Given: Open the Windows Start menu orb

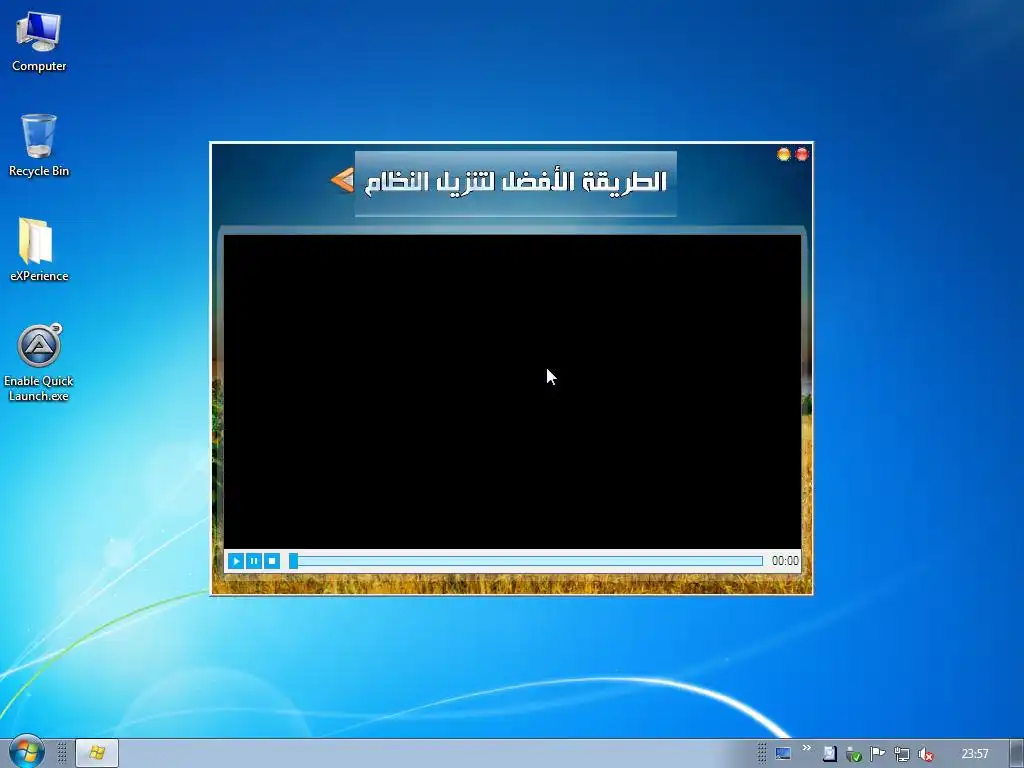Looking at the screenshot, I should point(27,753).
